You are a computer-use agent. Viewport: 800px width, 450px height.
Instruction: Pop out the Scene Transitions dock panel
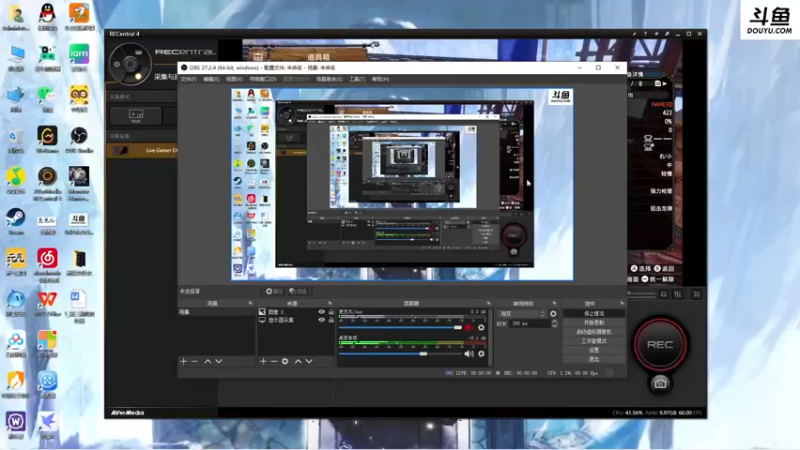click(x=555, y=303)
